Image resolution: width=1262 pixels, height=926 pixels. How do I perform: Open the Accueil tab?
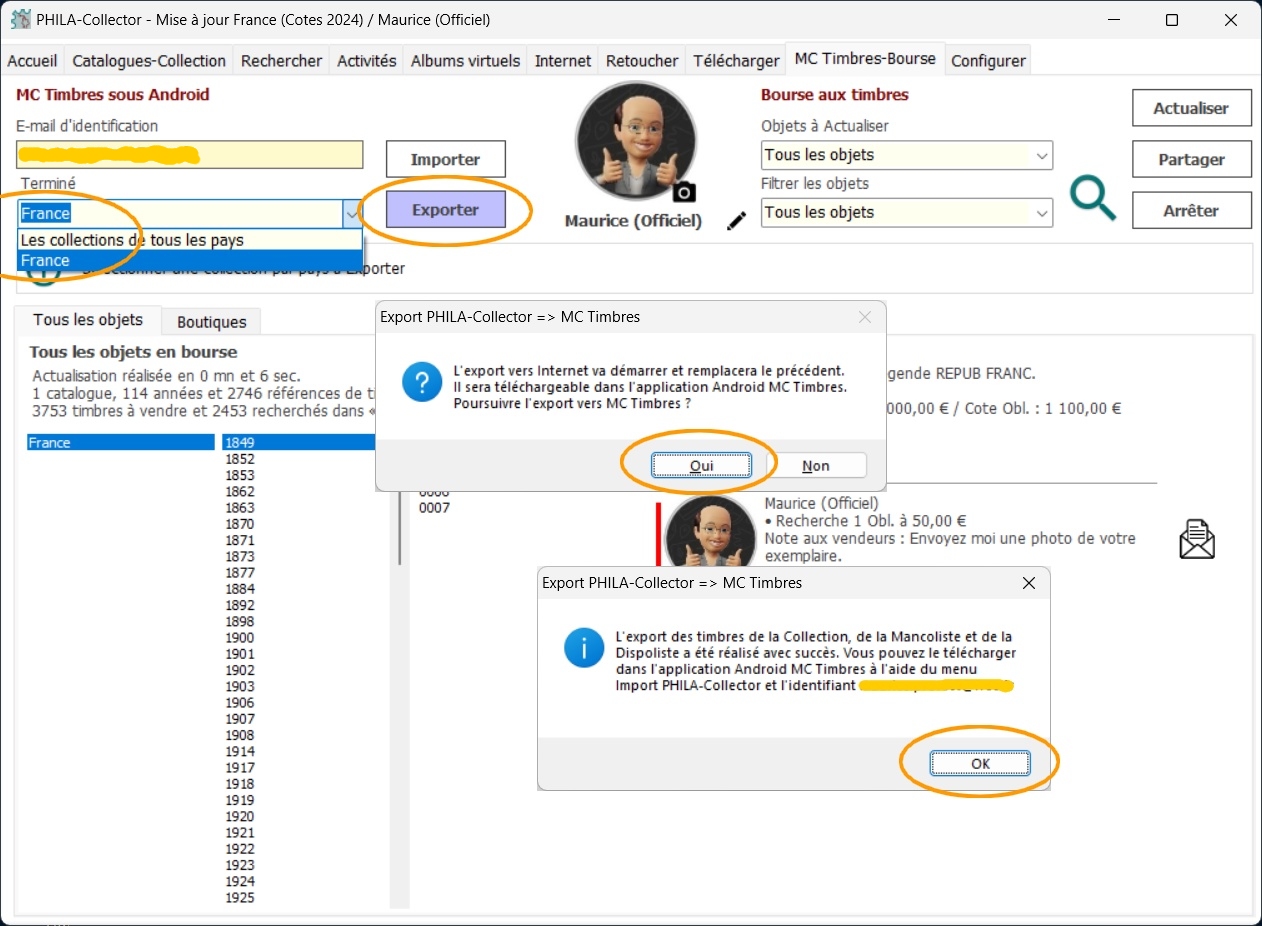(33, 61)
